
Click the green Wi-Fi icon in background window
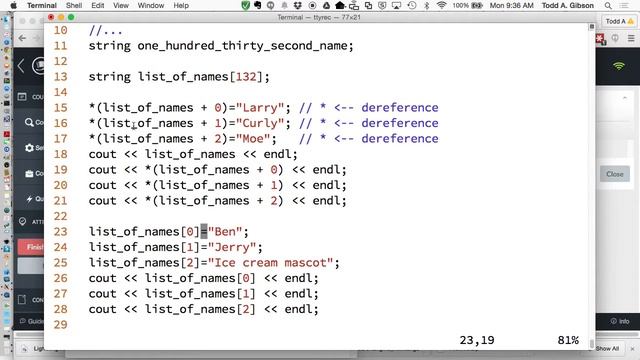pos(619,66)
